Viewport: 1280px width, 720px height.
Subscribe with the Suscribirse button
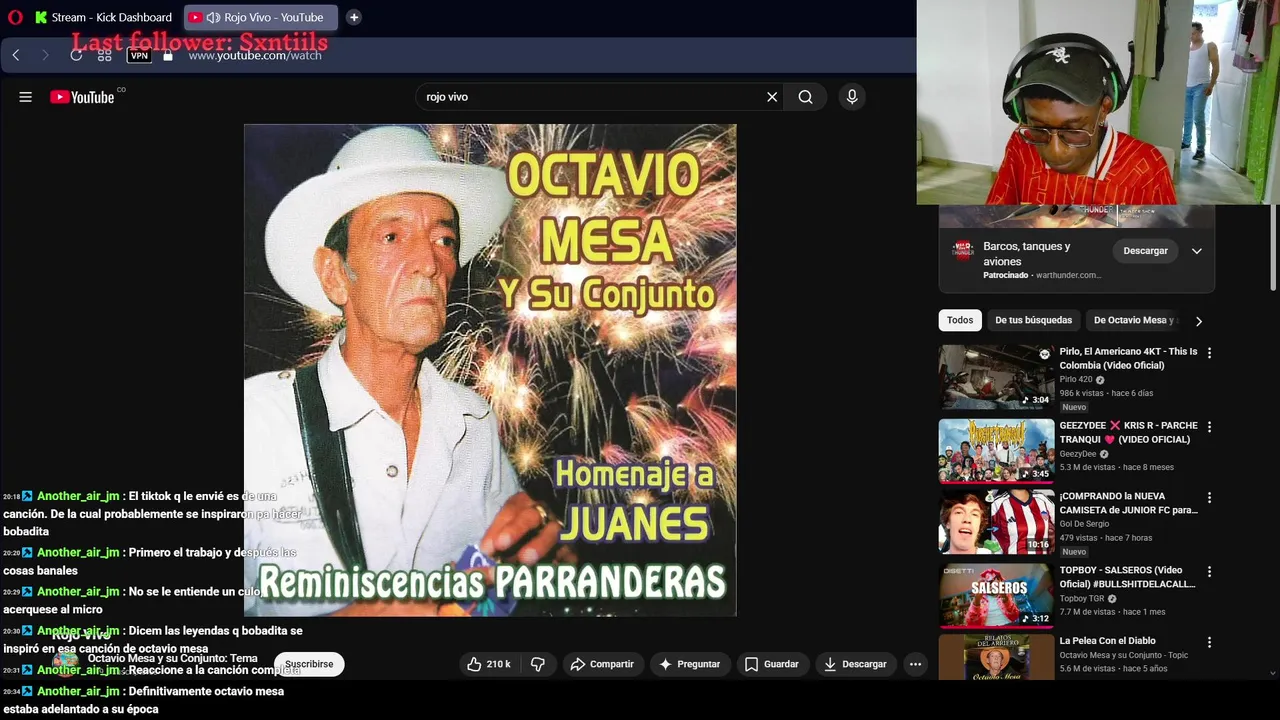click(x=309, y=664)
